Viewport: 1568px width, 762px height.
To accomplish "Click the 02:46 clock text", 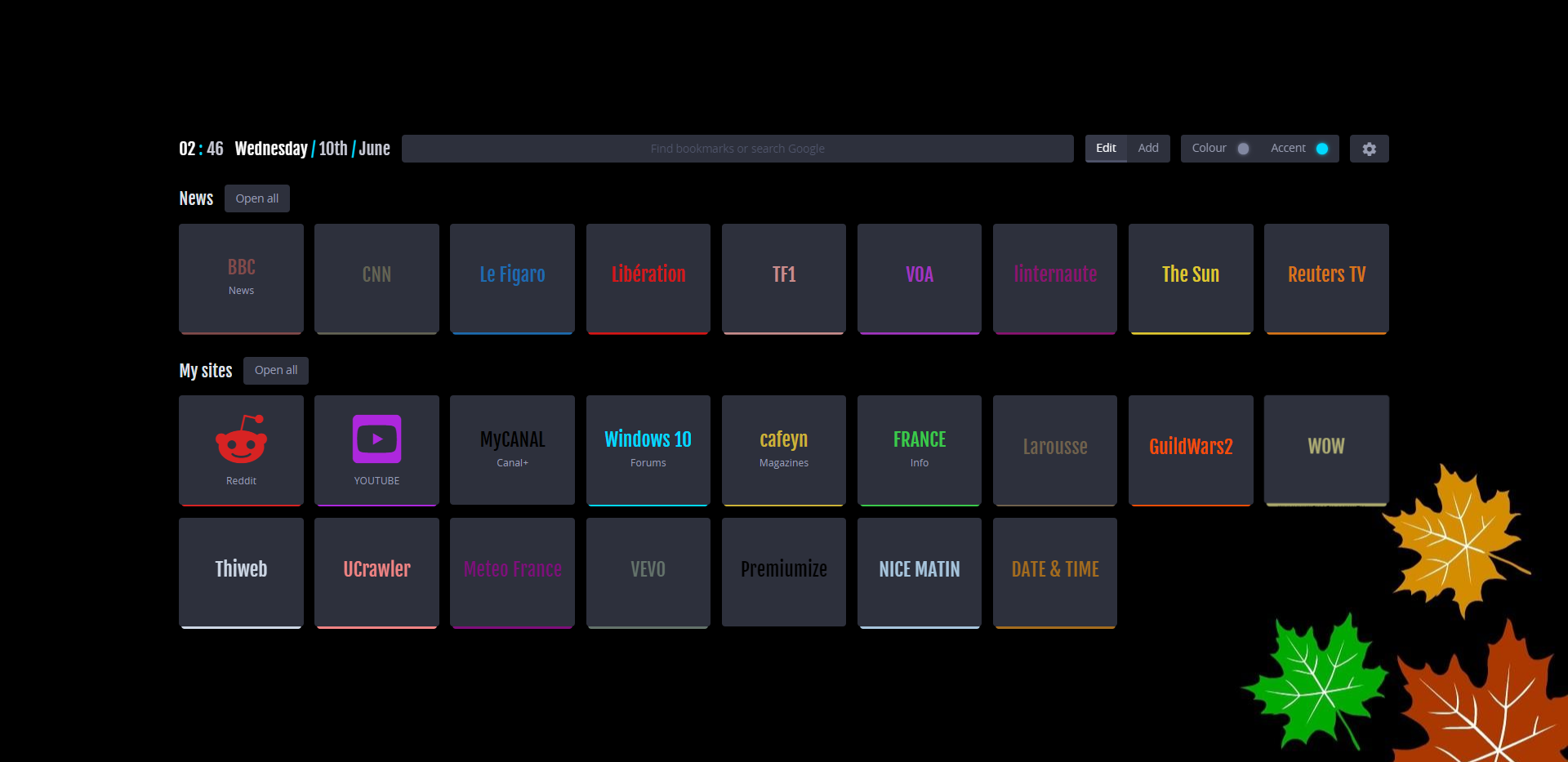I will (201, 149).
